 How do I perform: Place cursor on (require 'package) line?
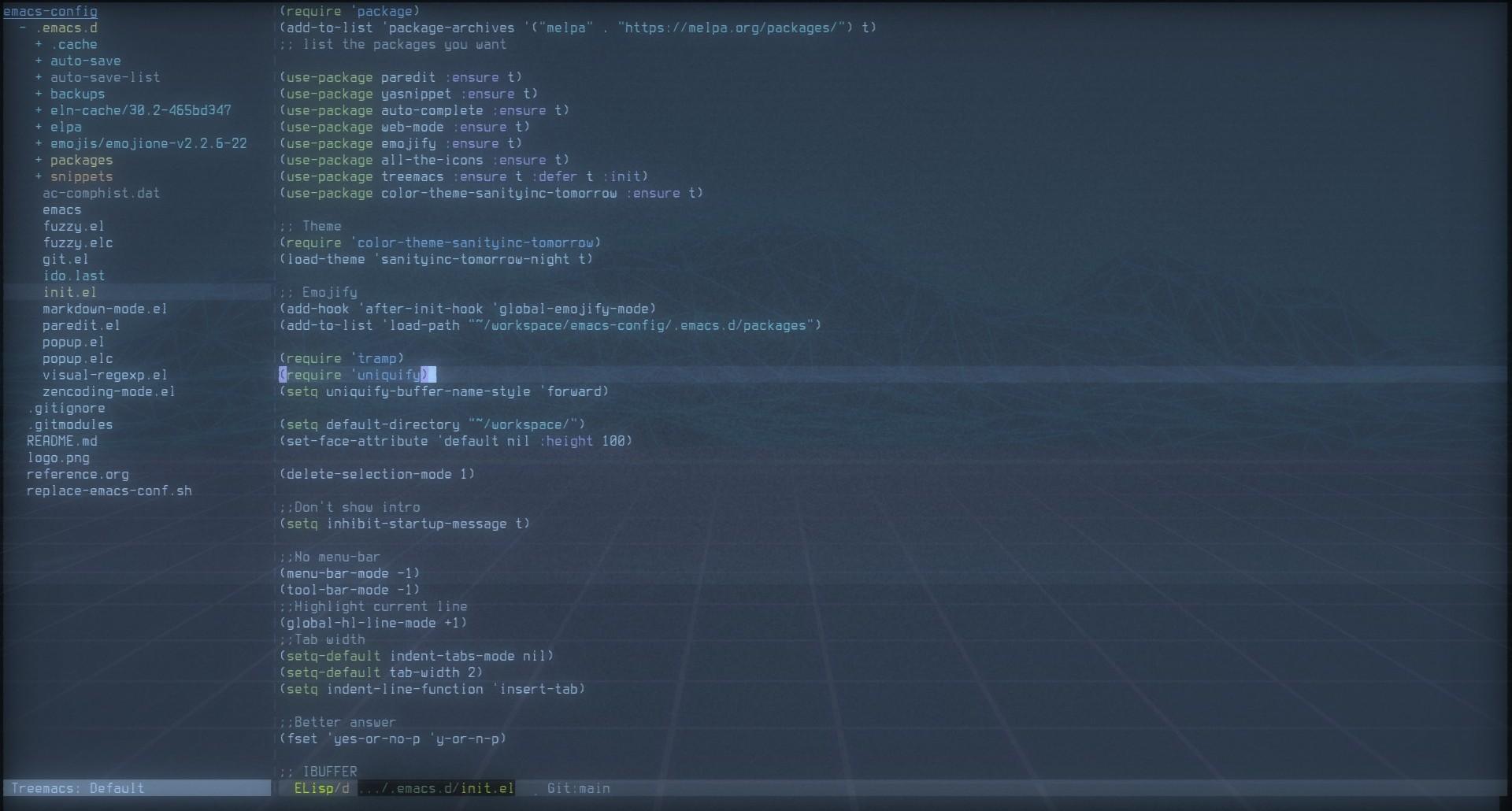(x=350, y=11)
